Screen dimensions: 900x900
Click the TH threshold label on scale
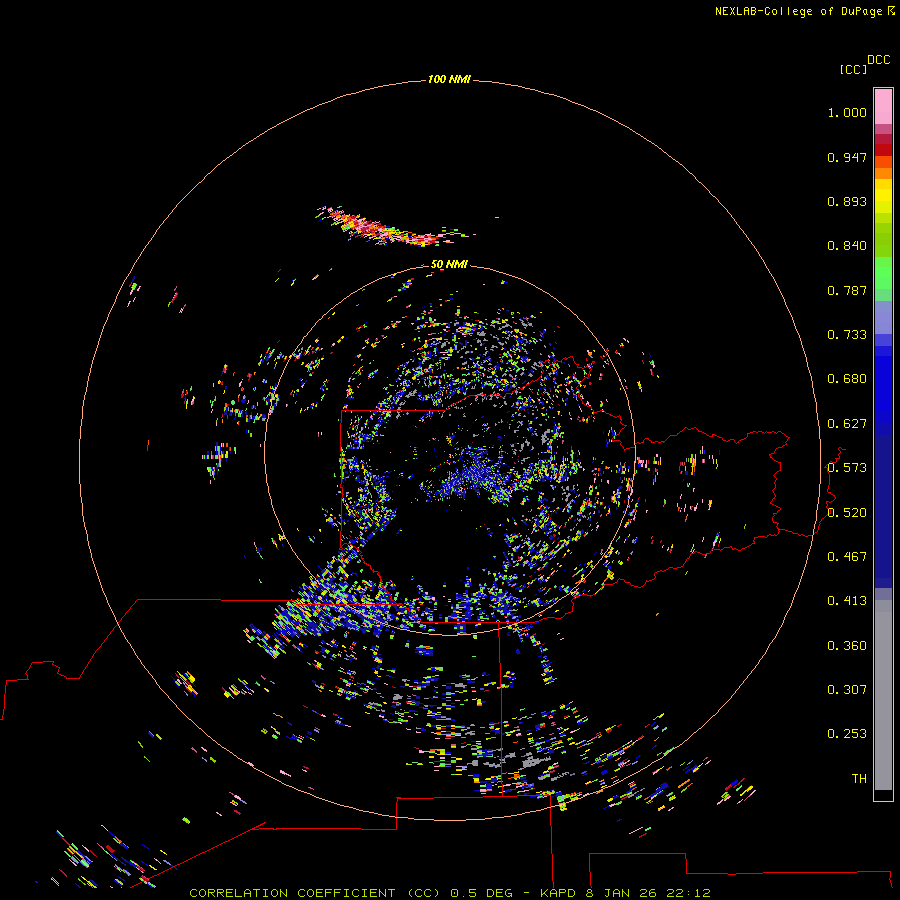click(859, 779)
